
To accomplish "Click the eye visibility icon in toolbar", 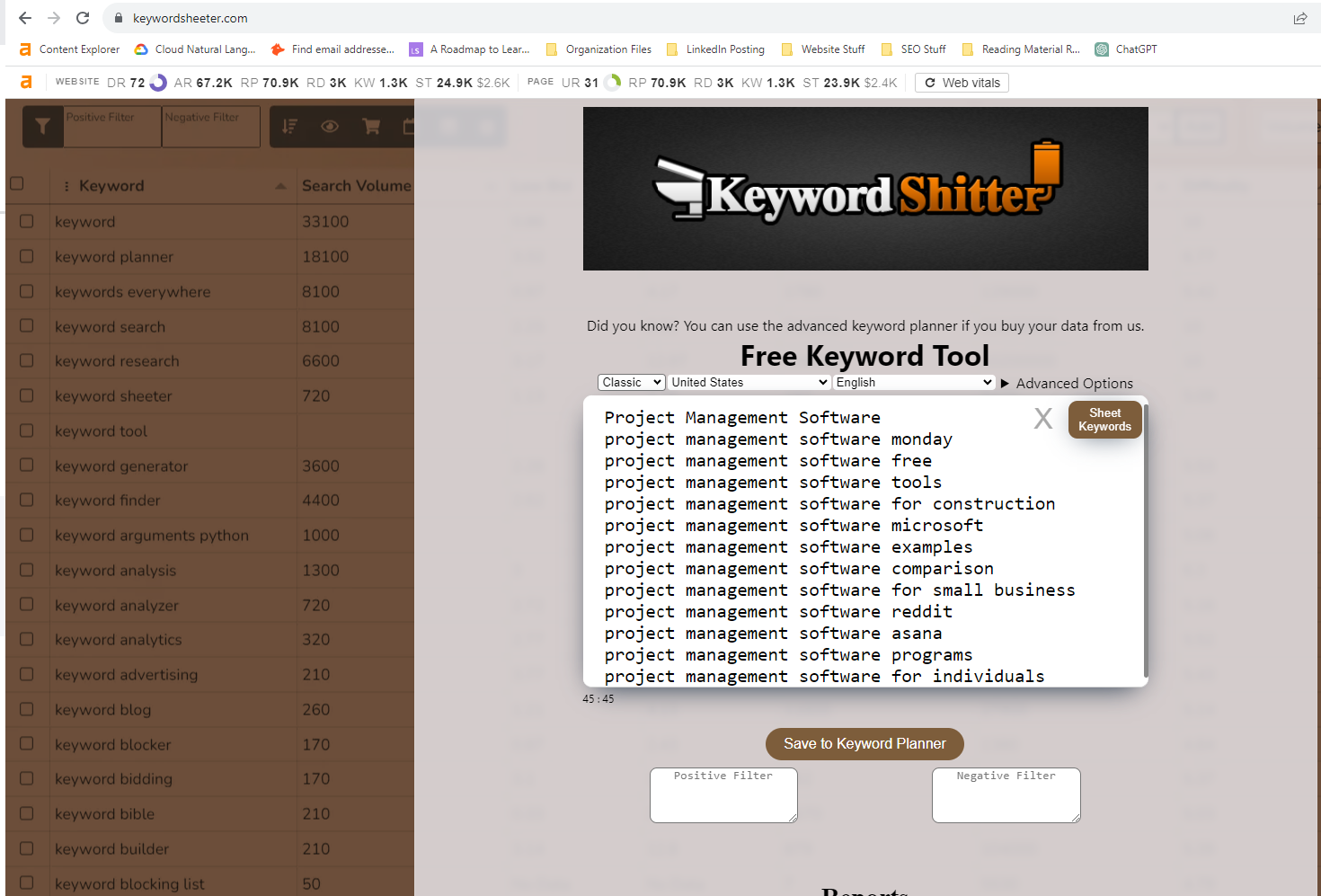I will coord(330,127).
